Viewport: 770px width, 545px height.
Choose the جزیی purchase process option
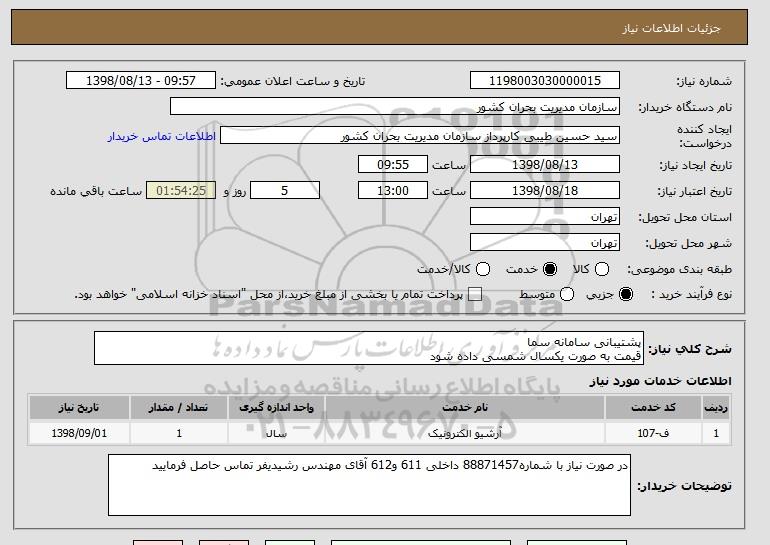click(626, 294)
